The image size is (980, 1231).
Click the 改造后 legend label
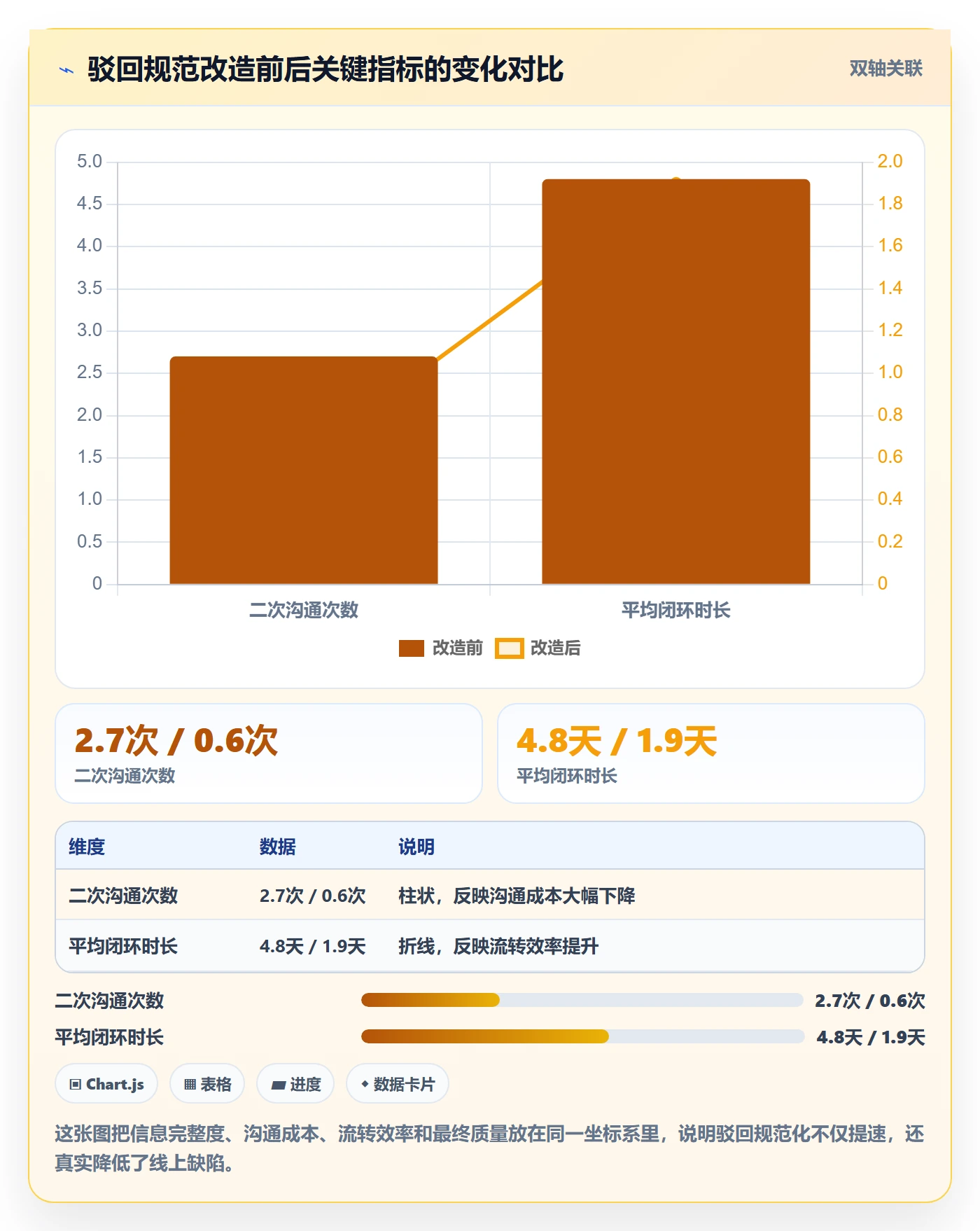click(x=555, y=648)
